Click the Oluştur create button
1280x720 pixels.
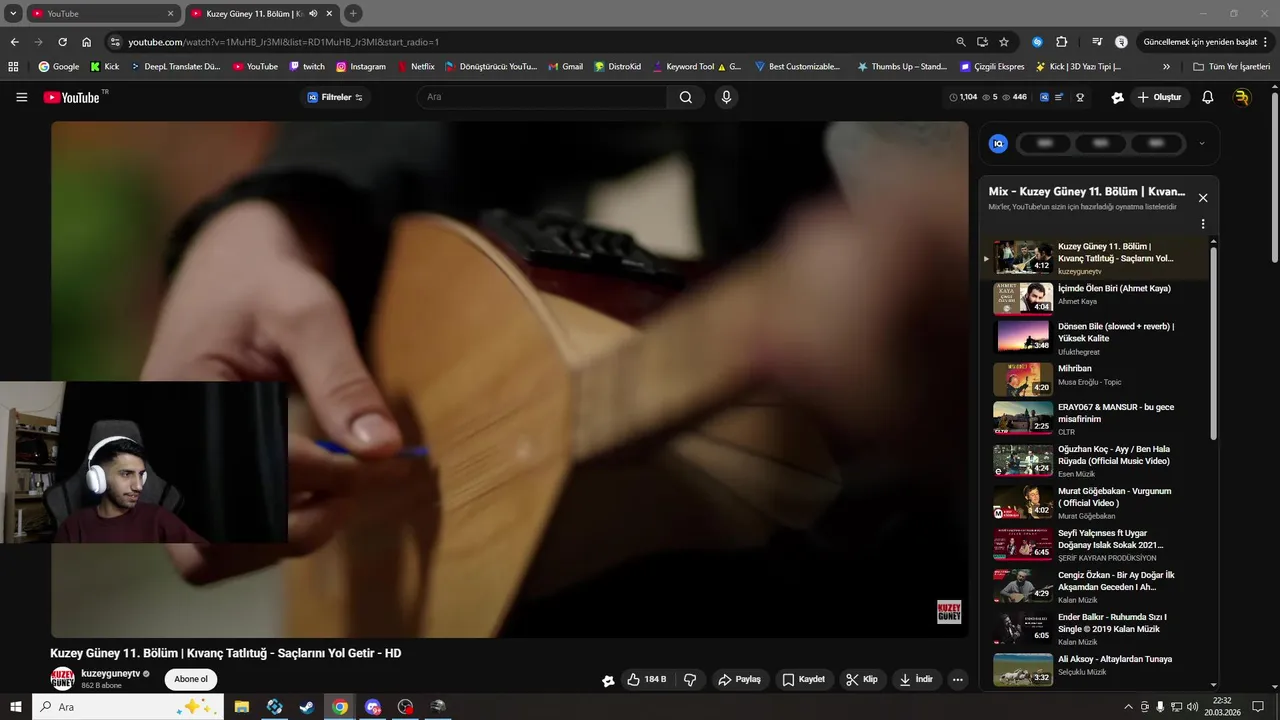pyautogui.click(x=1159, y=97)
